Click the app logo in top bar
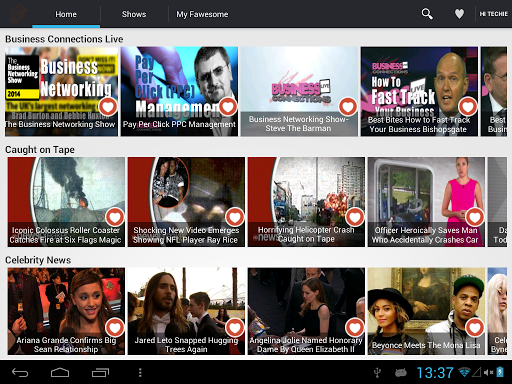512x384 pixels. tap(17, 14)
